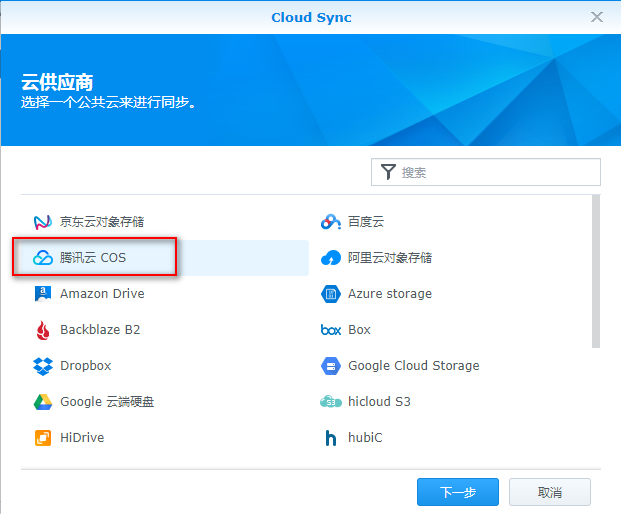Click the Dropbox logo icon
This screenshot has height=514, width=621.
42,366
